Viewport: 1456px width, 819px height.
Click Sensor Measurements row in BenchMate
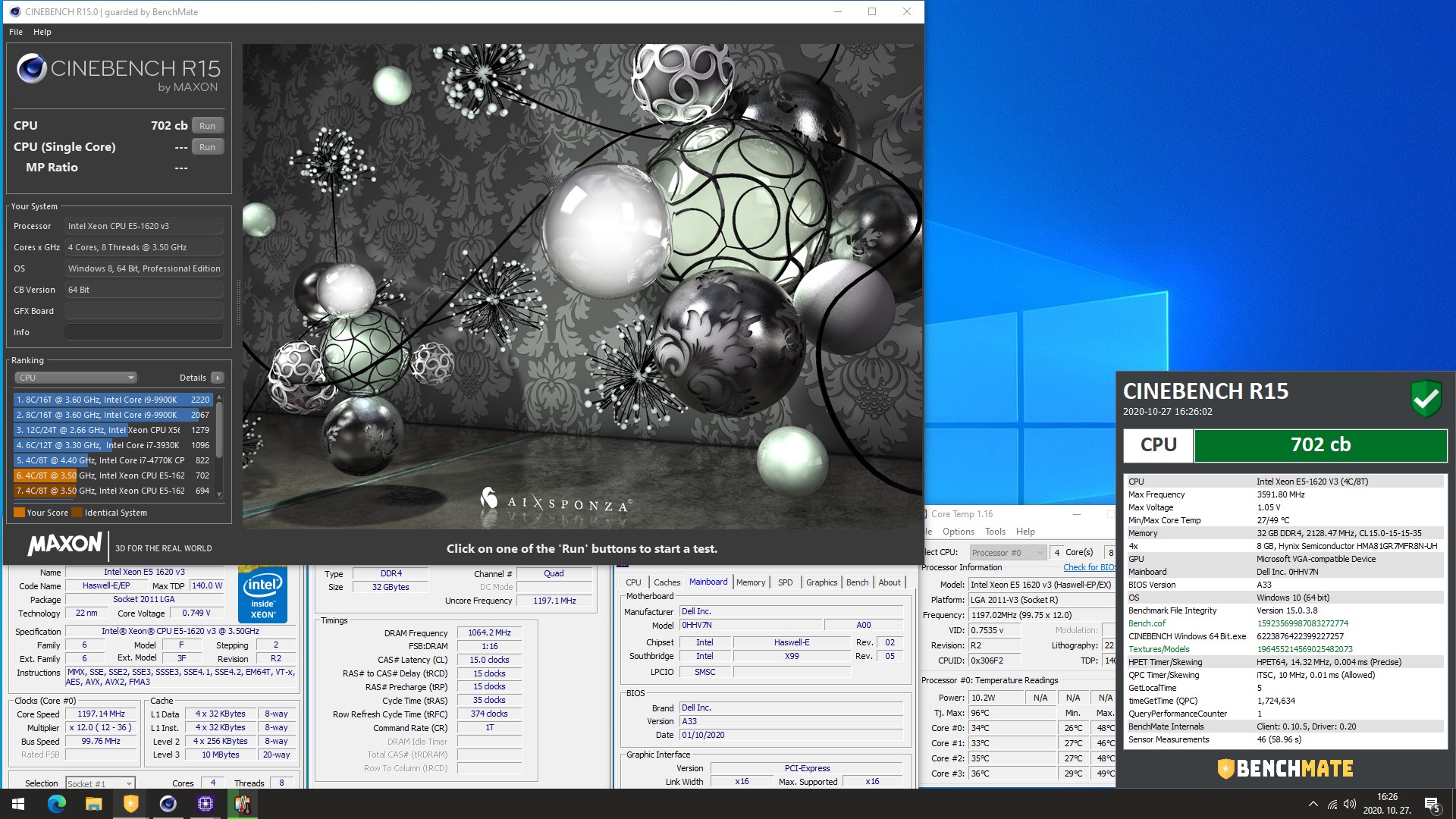(1285, 739)
